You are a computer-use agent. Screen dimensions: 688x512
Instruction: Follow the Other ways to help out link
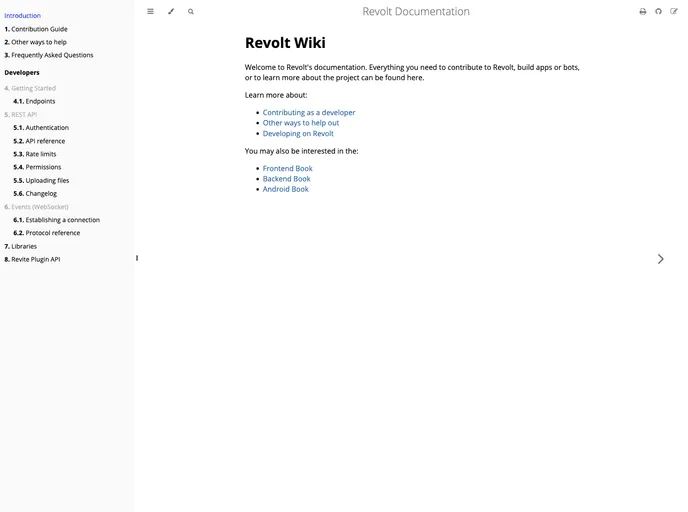tap(301, 123)
